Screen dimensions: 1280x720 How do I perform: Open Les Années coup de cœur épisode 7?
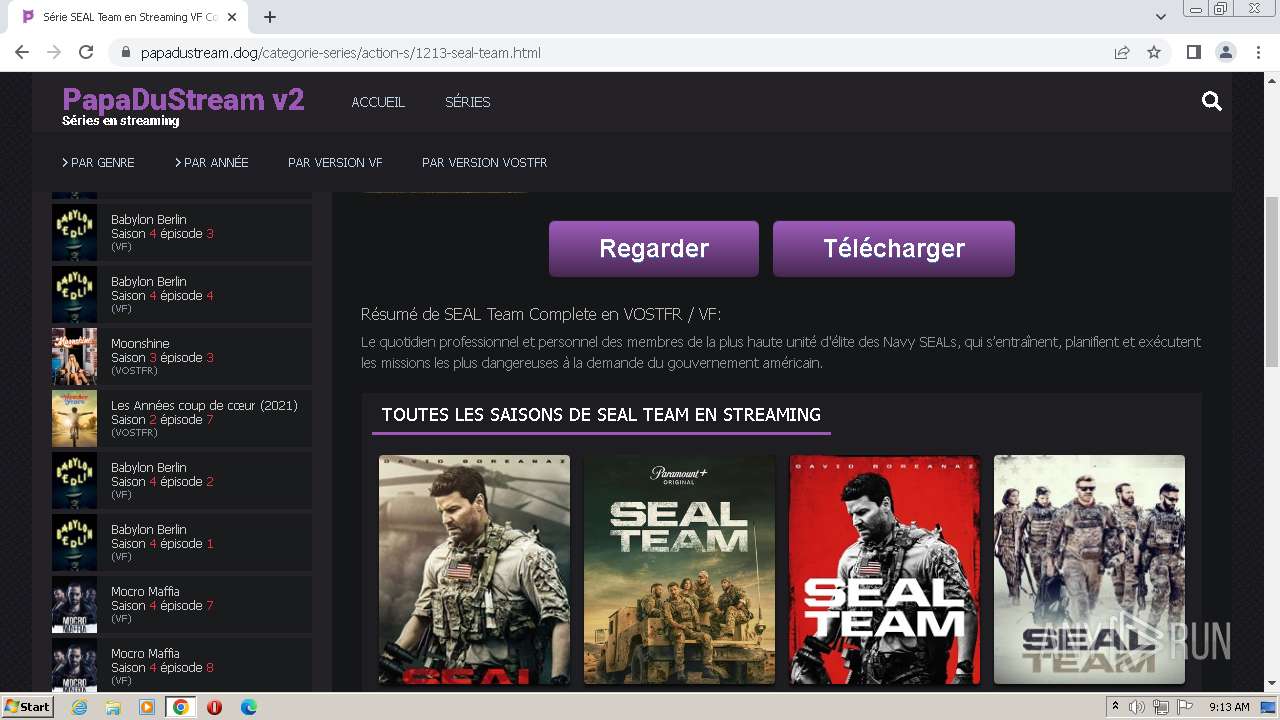182,418
